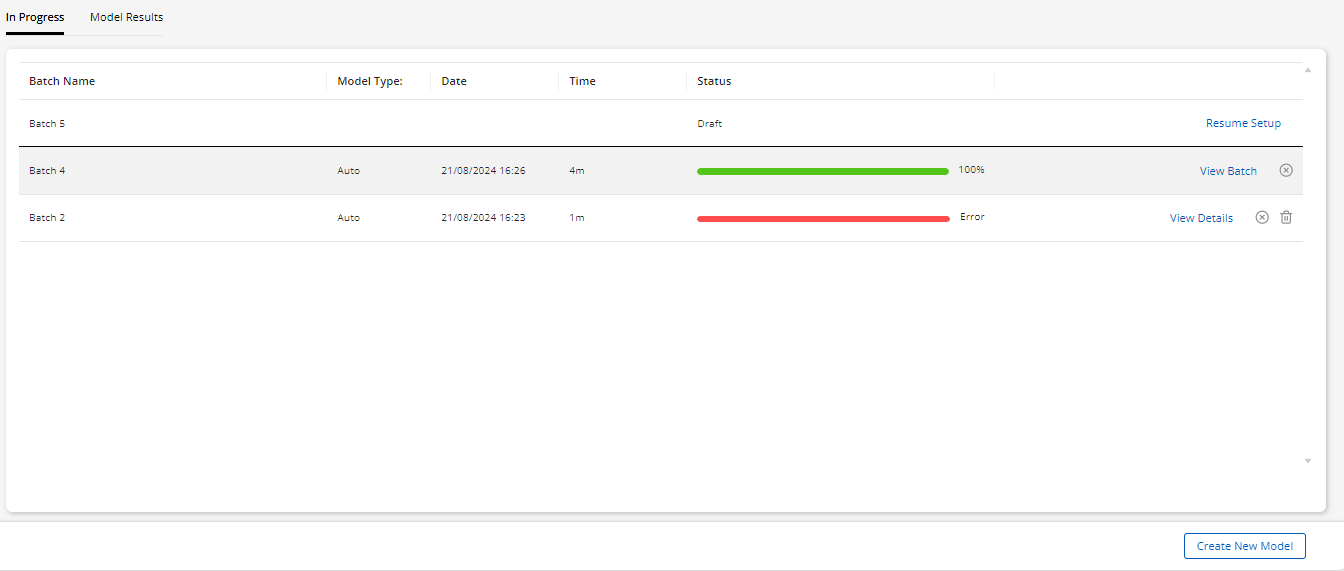The width and height of the screenshot is (1344, 571).
Task: Click the scroll down arrow of the table
Action: [x=1308, y=461]
